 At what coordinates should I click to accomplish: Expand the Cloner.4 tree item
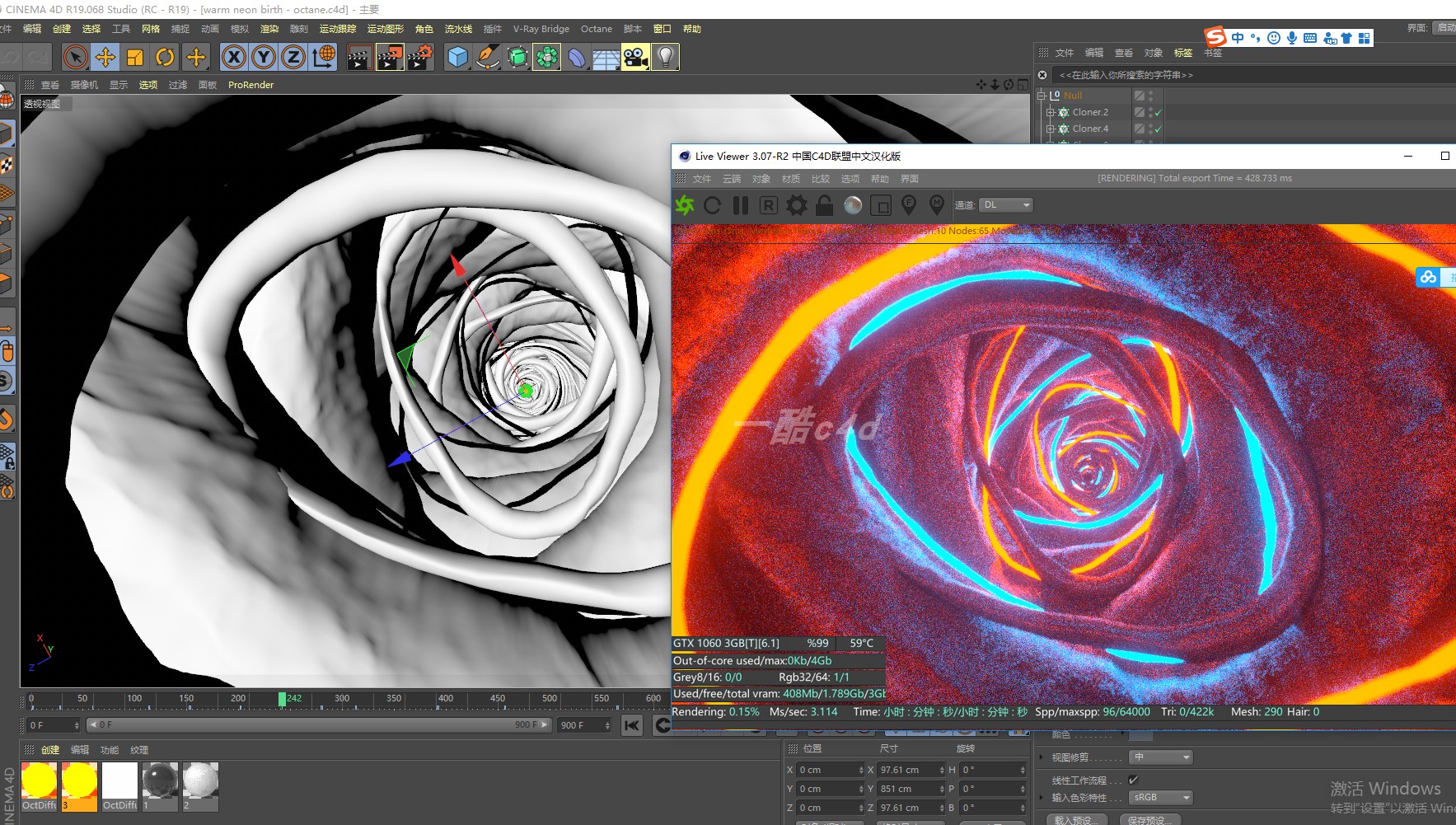click(x=1051, y=129)
